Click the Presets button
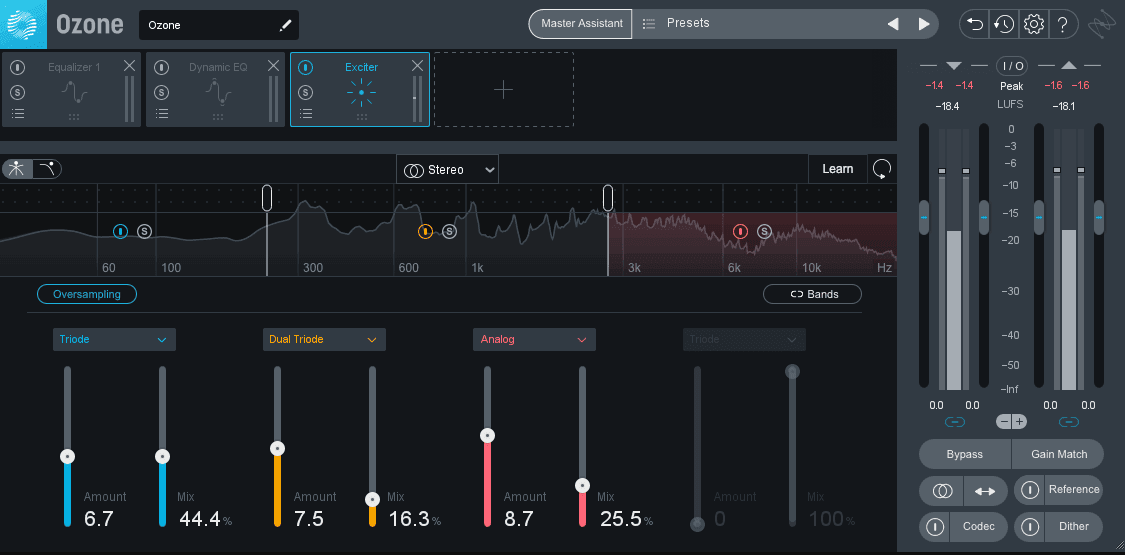Screen dimensions: 1125x555 click(x=688, y=23)
